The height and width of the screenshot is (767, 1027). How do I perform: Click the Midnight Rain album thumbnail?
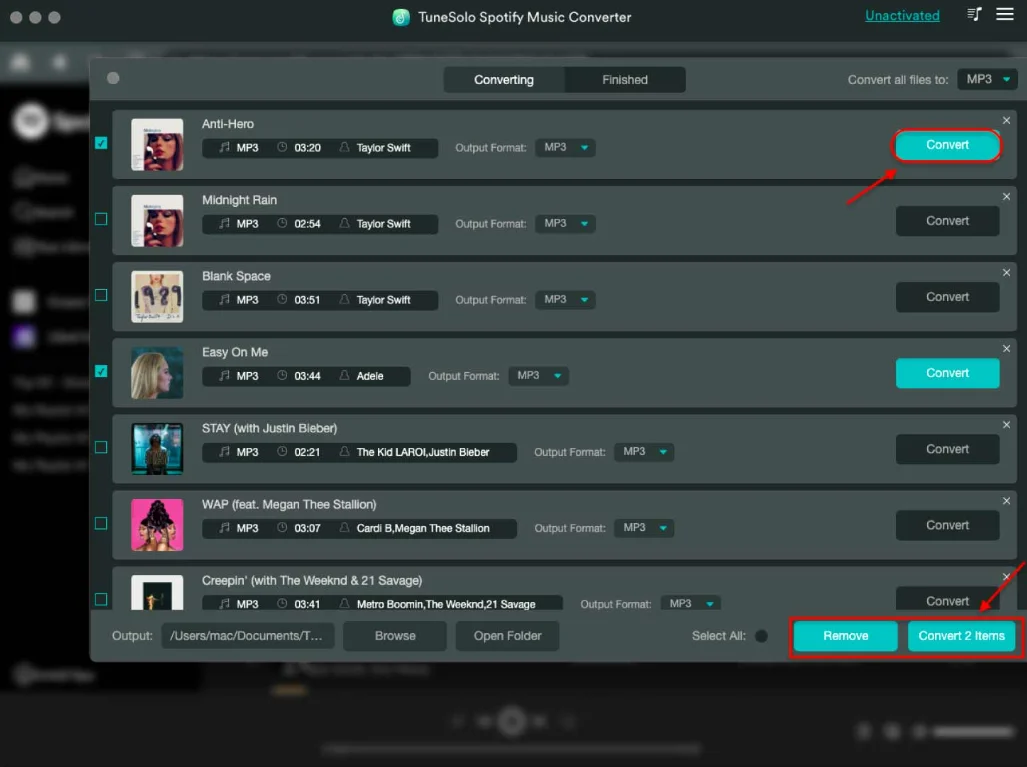point(157,220)
